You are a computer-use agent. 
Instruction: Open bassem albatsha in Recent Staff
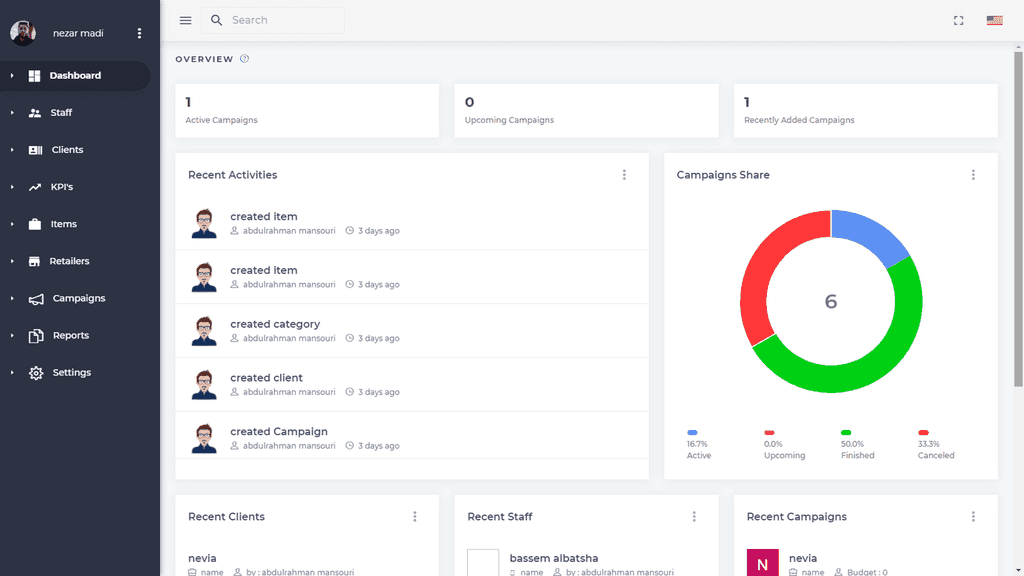(x=554, y=558)
